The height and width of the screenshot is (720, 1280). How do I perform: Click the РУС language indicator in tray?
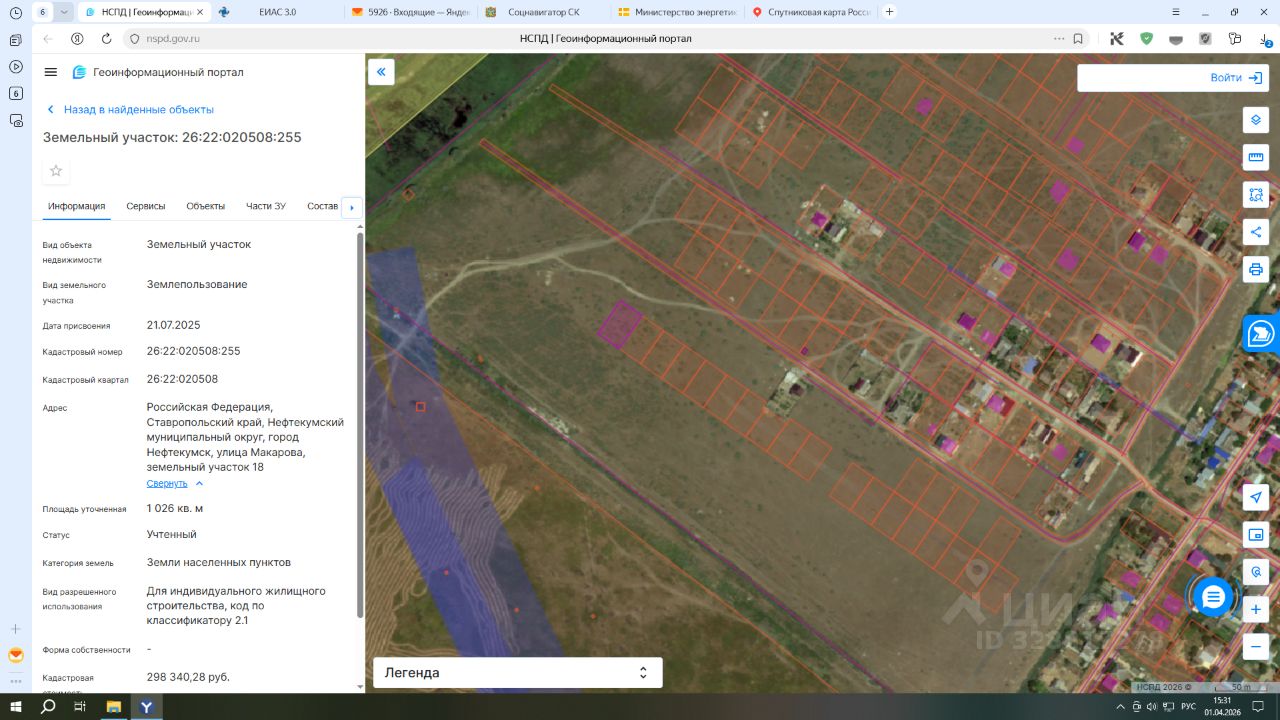pyautogui.click(x=1188, y=706)
